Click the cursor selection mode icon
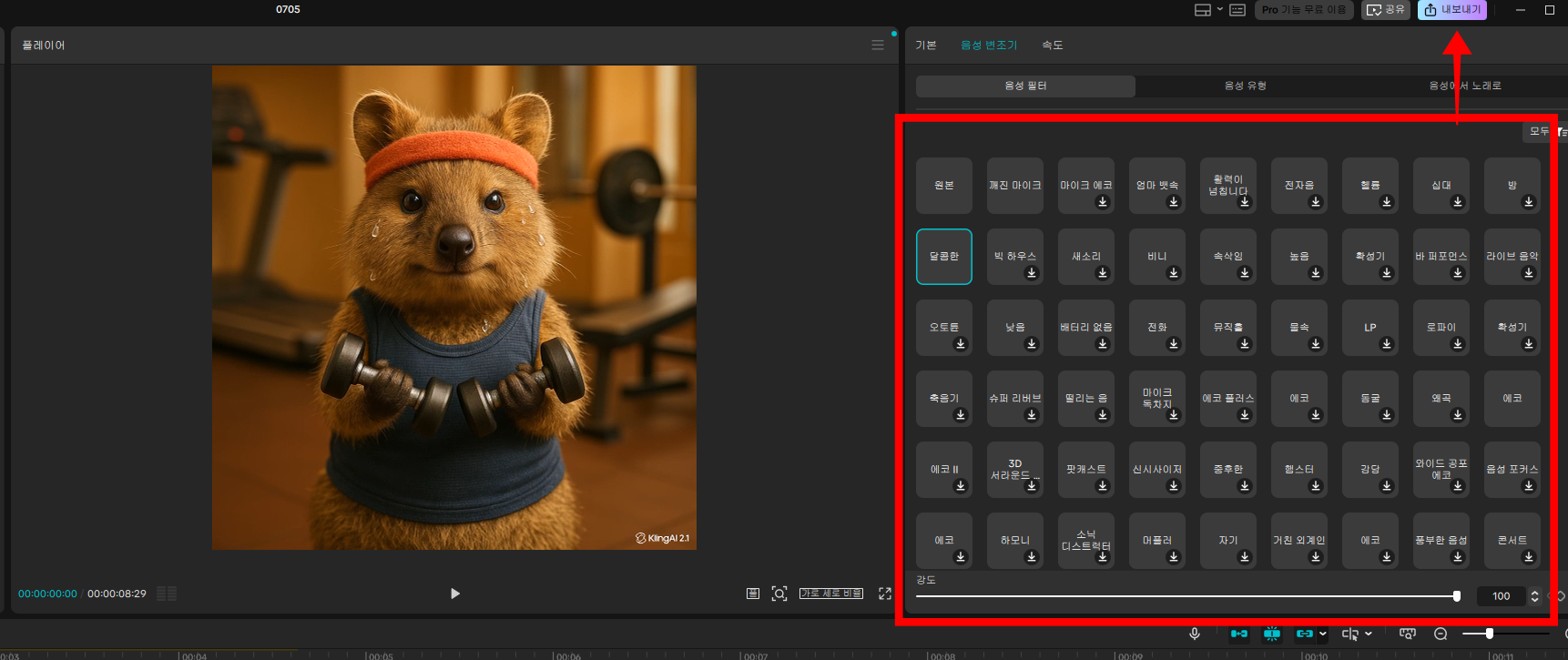Viewport: 1568px width, 660px height. click(1349, 634)
